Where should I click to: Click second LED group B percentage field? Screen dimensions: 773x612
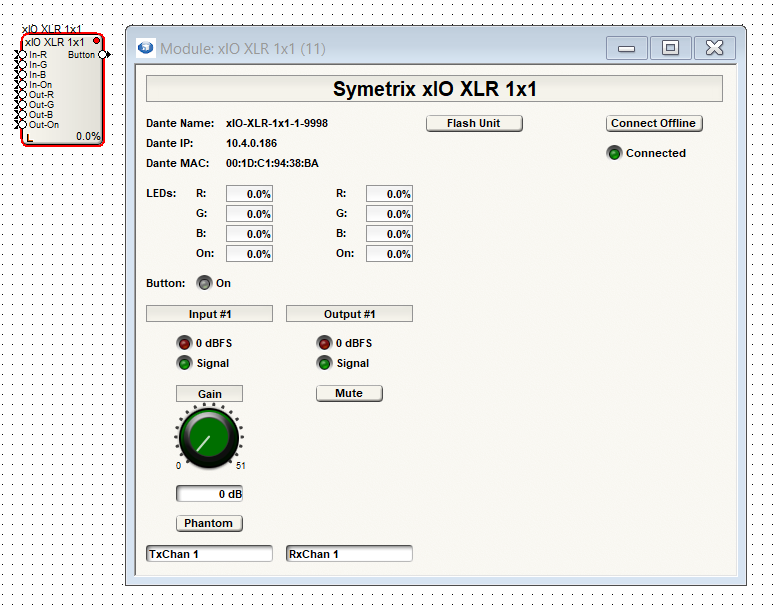[389, 234]
